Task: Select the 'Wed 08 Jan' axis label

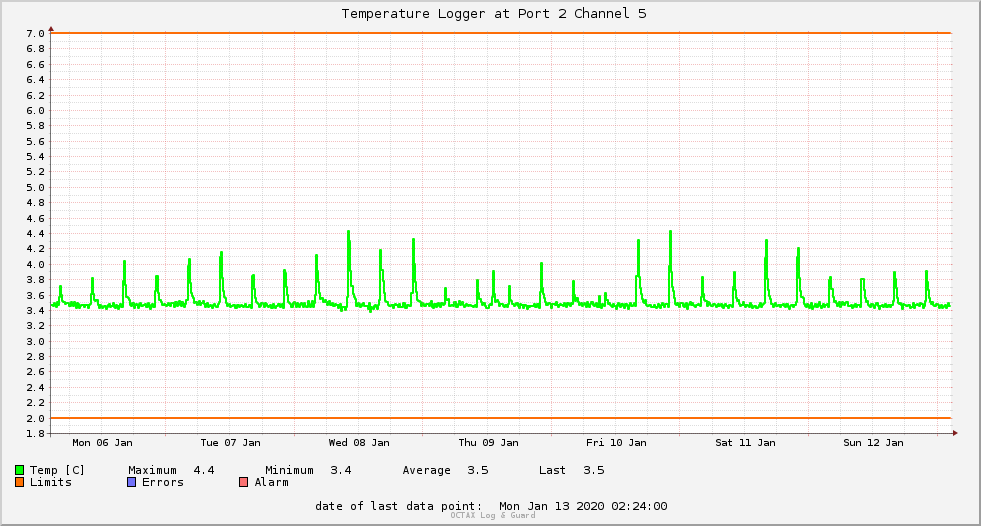Action: tap(359, 443)
